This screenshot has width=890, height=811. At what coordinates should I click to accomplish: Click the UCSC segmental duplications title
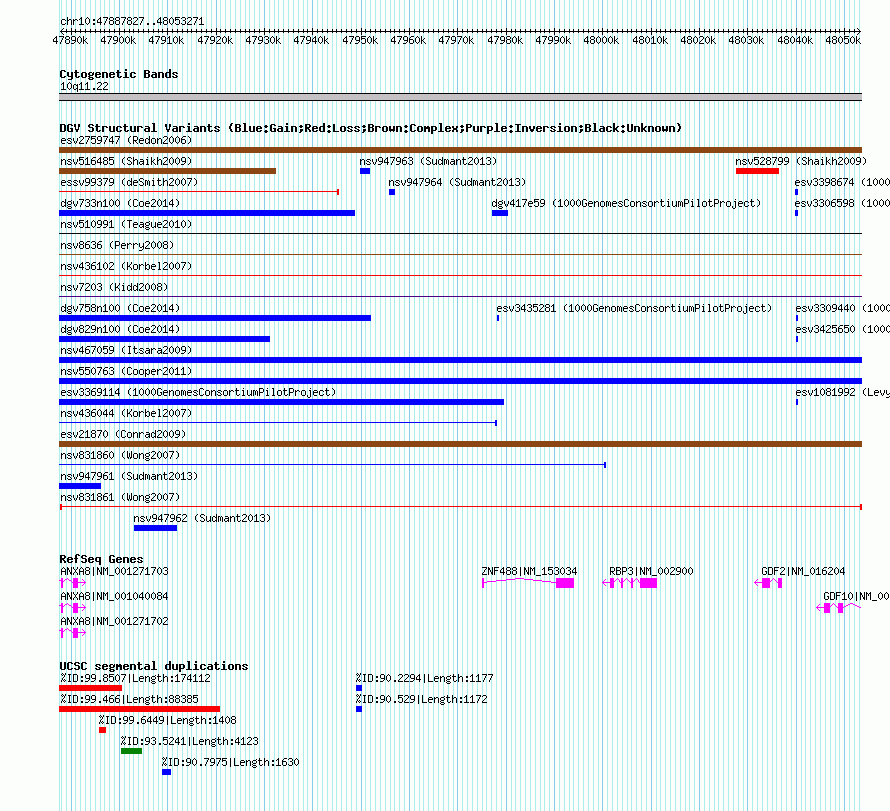(154, 666)
